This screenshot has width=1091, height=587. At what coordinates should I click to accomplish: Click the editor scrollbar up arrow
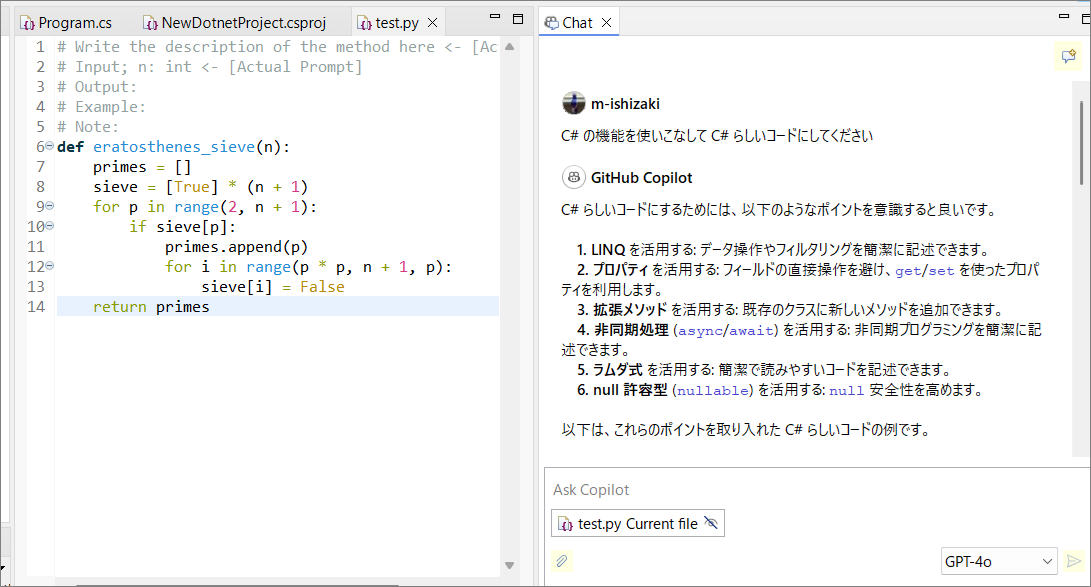(509, 47)
